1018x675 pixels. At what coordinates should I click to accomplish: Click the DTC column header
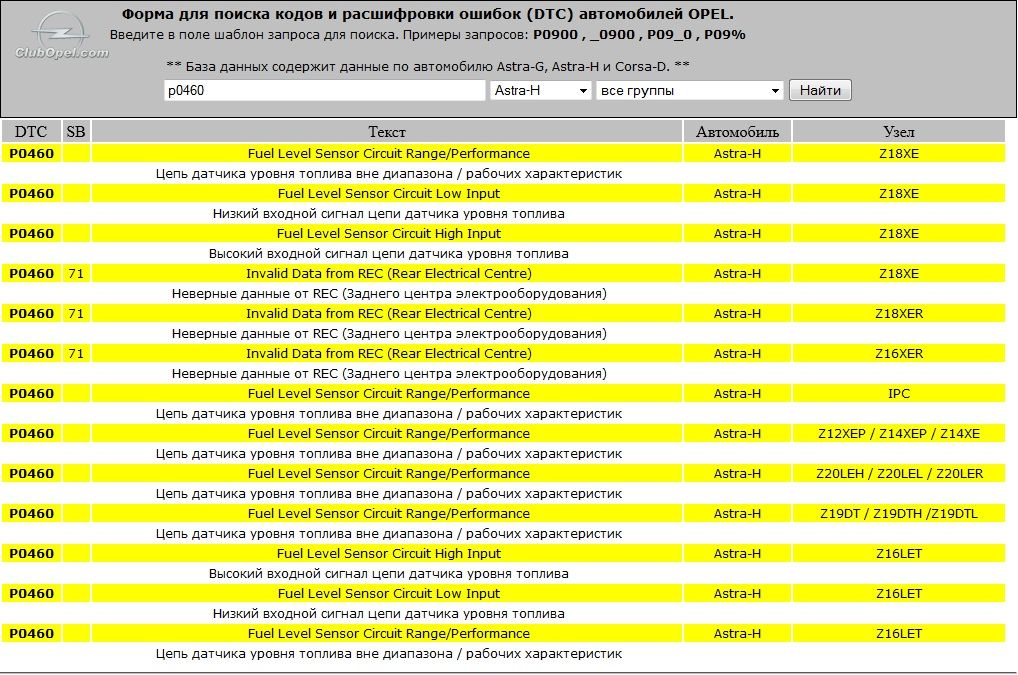(x=31, y=132)
